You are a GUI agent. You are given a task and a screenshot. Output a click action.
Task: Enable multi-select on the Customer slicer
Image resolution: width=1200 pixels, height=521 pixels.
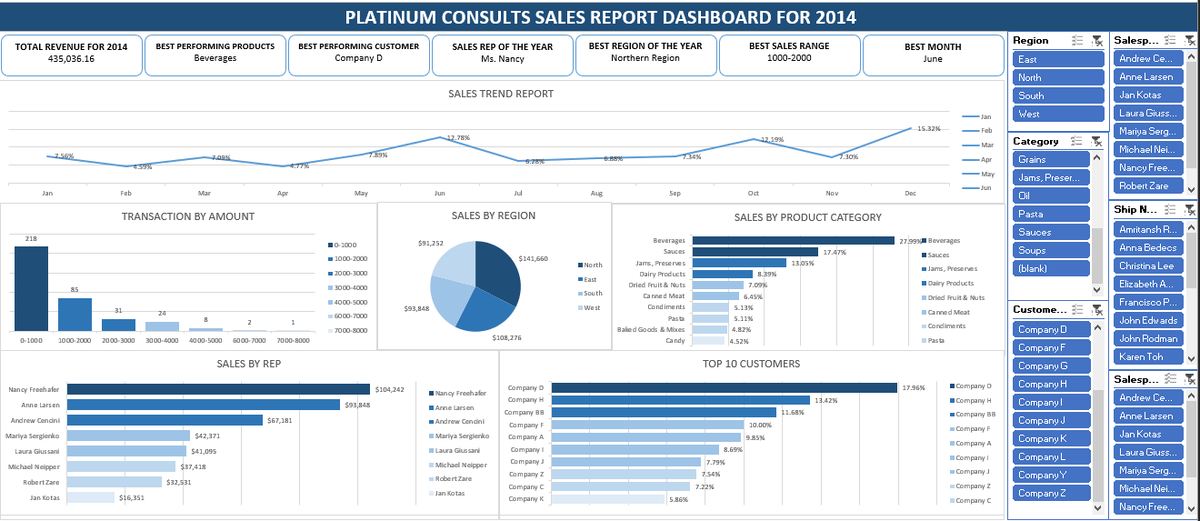[x=1077, y=310]
